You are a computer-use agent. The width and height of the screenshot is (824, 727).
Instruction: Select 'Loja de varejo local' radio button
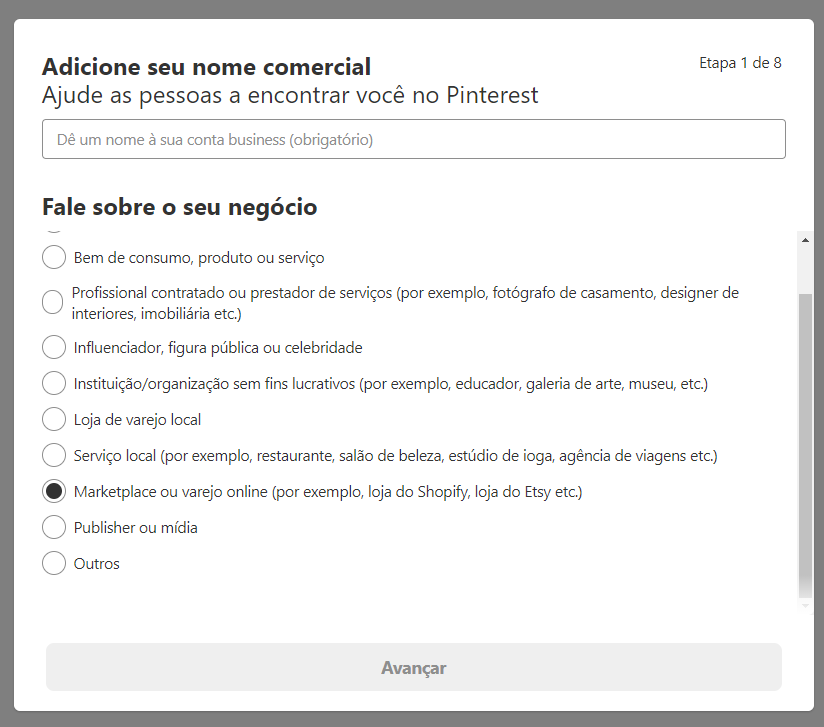54,419
